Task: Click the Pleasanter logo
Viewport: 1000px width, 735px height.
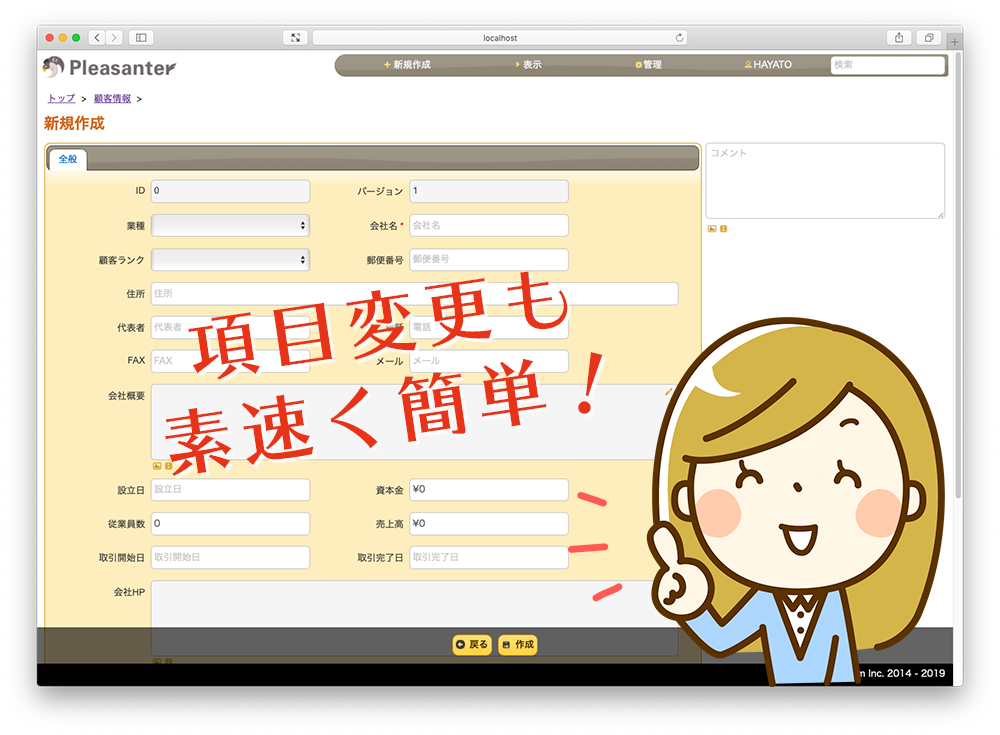Action: pos(109,68)
